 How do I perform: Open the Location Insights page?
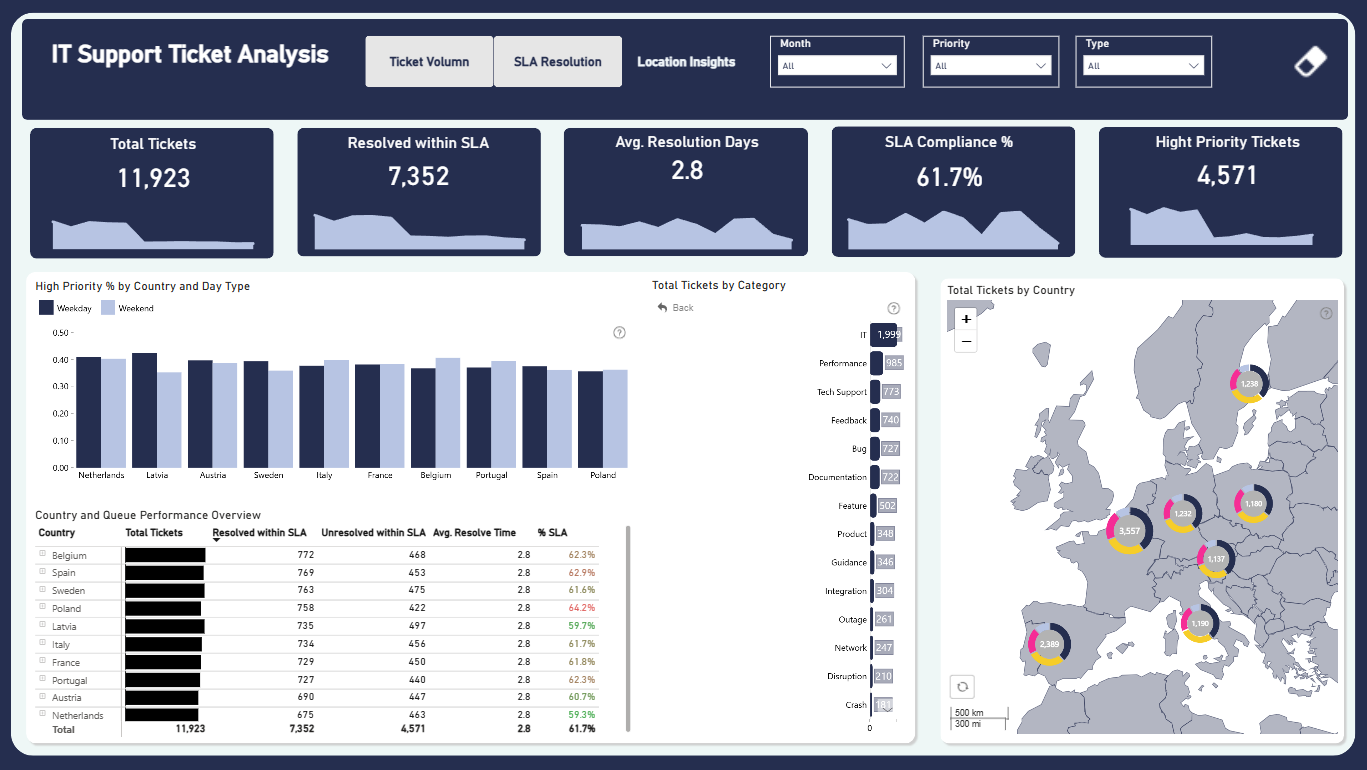(686, 62)
